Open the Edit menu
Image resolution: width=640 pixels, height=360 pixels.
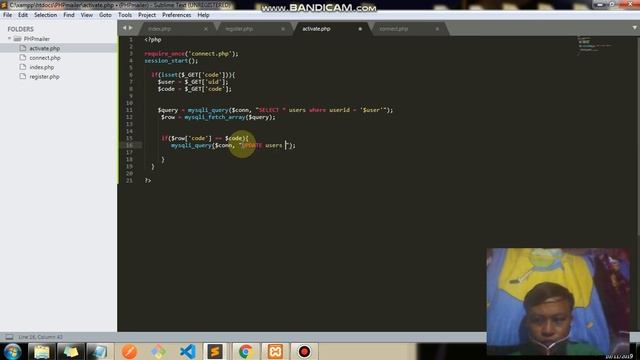[23, 15]
